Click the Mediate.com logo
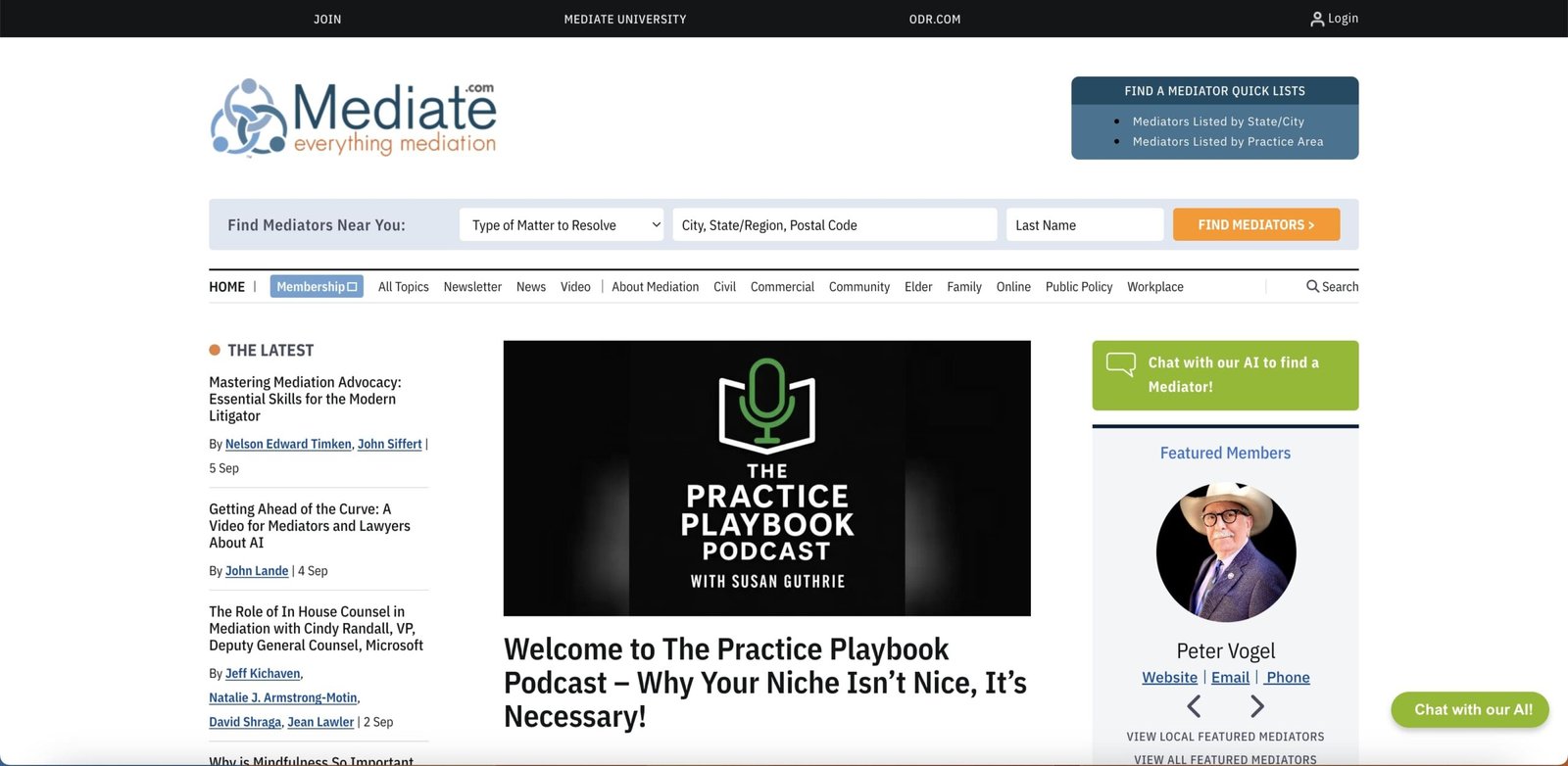Image resolution: width=1568 pixels, height=766 pixels. point(354,119)
